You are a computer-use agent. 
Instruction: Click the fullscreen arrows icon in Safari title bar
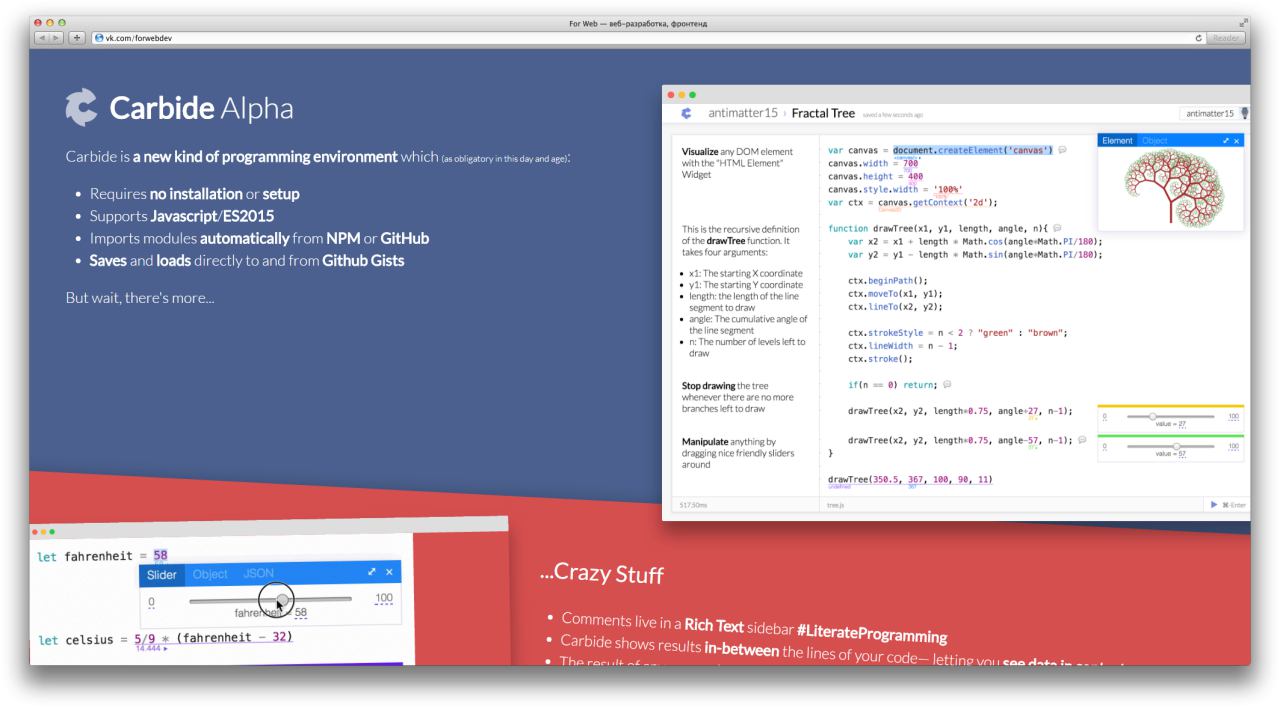(1244, 23)
